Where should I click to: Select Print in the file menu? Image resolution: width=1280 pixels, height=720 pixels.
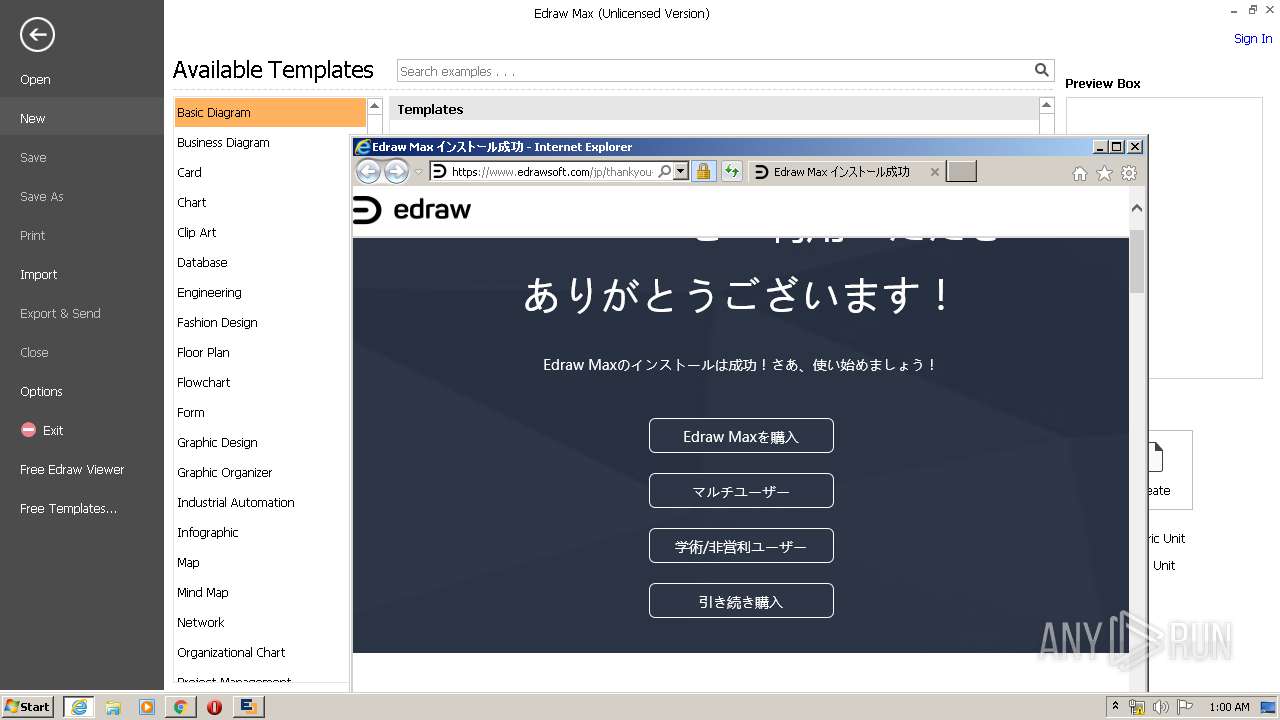tap(32, 235)
